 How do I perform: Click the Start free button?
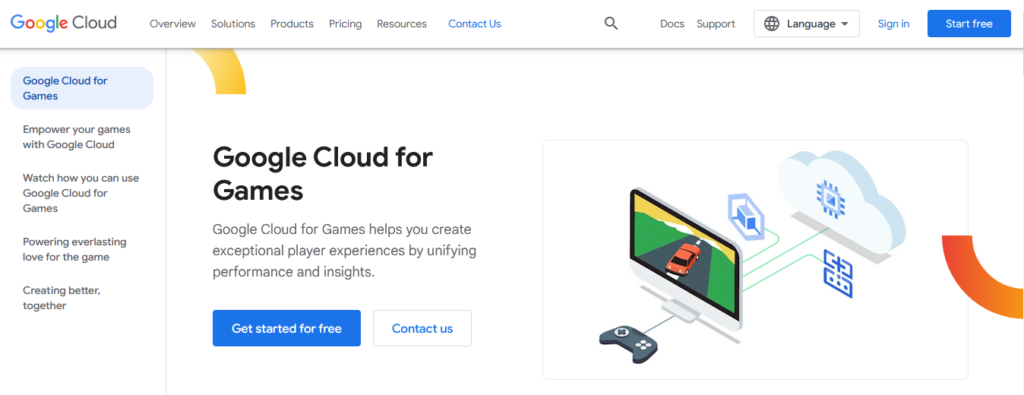[969, 24]
